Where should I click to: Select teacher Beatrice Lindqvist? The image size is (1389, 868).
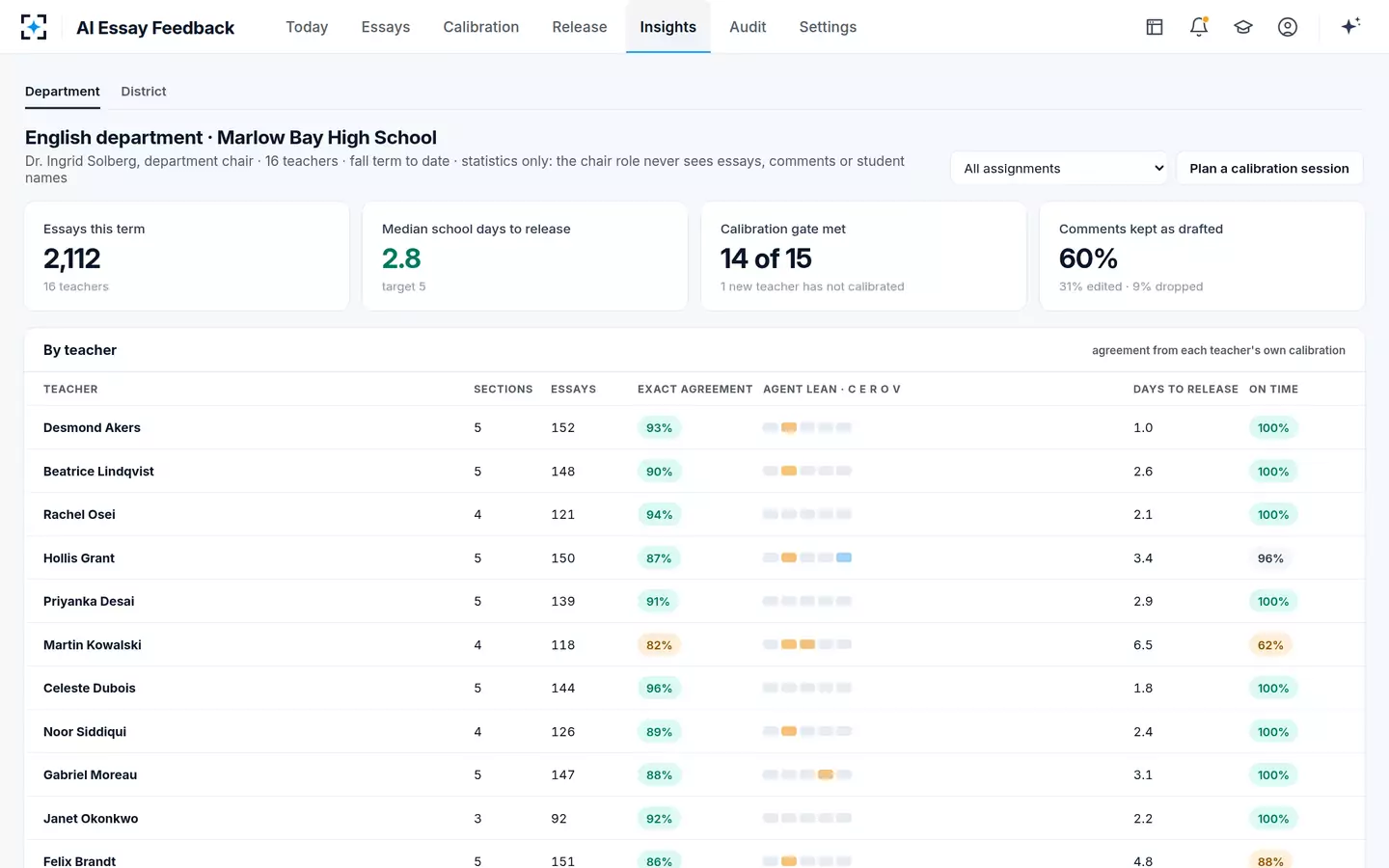point(98,472)
